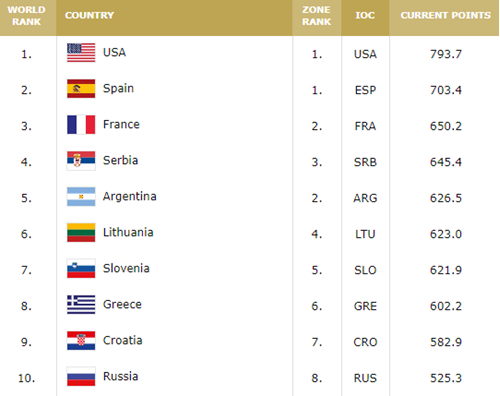
Task: Click the Lithuania flag icon
Action: pyautogui.click(x=81, y=233)
